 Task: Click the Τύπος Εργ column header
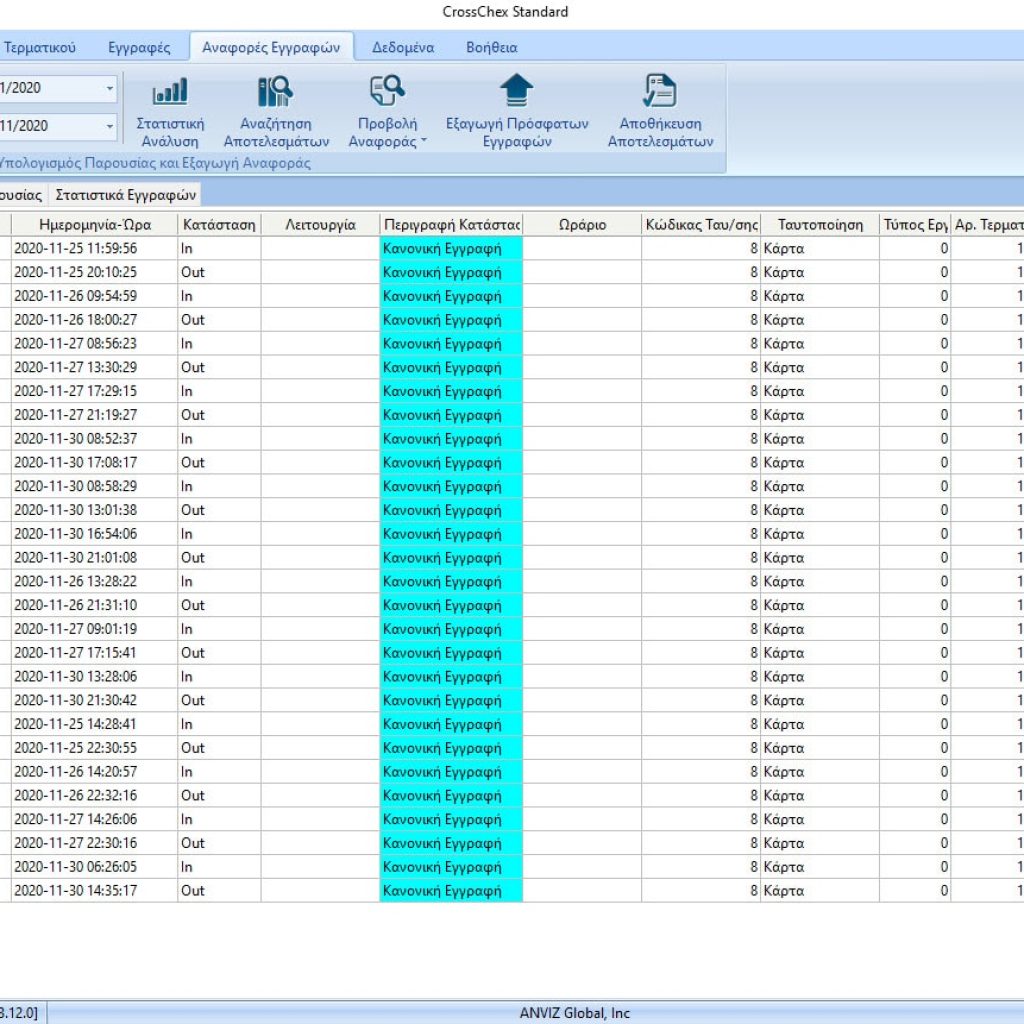pyautogui.click(x=915, y=225)
